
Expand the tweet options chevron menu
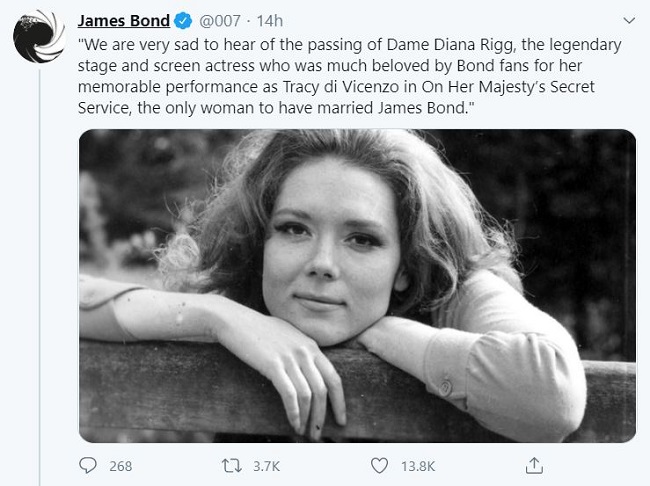point(627,20)
